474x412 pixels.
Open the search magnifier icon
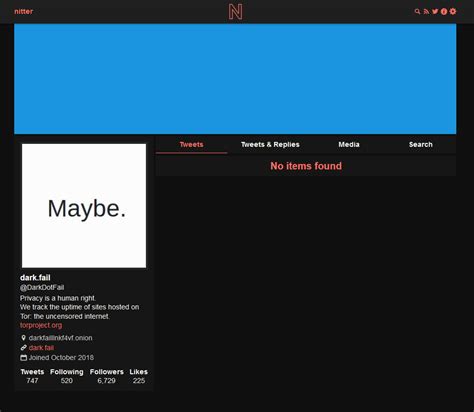point(417,12)
